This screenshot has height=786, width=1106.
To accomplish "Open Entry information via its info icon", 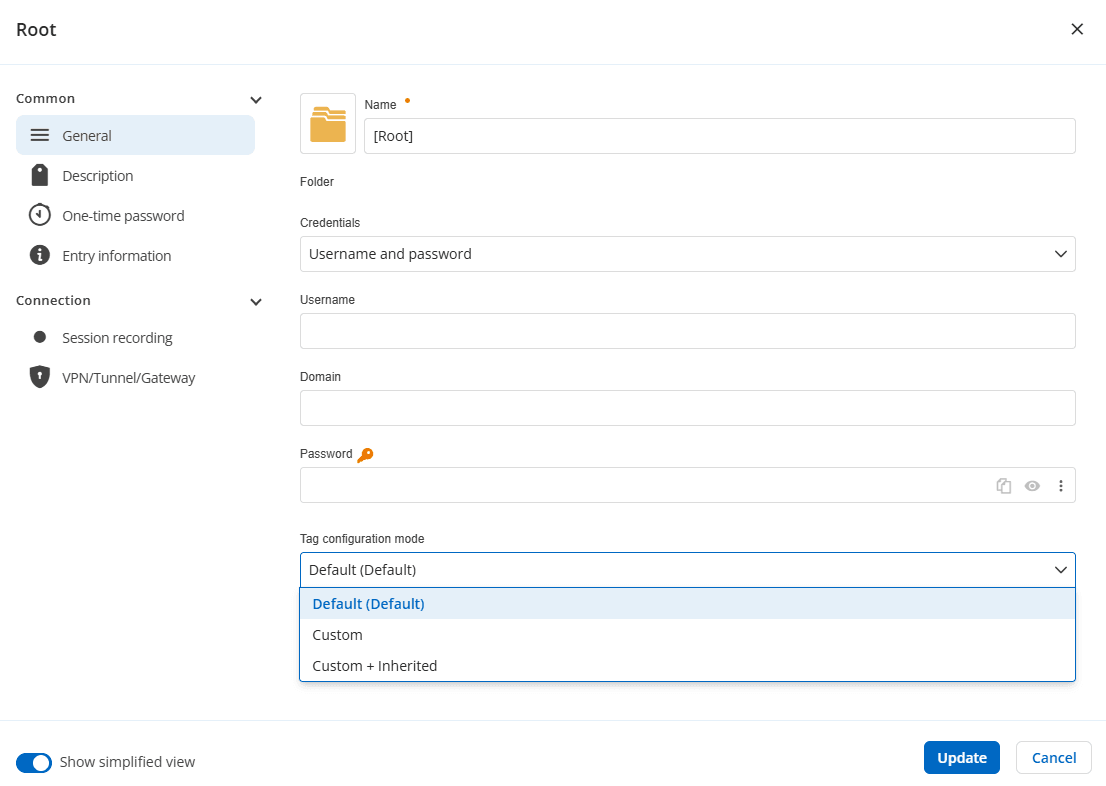I will point(38,255).
